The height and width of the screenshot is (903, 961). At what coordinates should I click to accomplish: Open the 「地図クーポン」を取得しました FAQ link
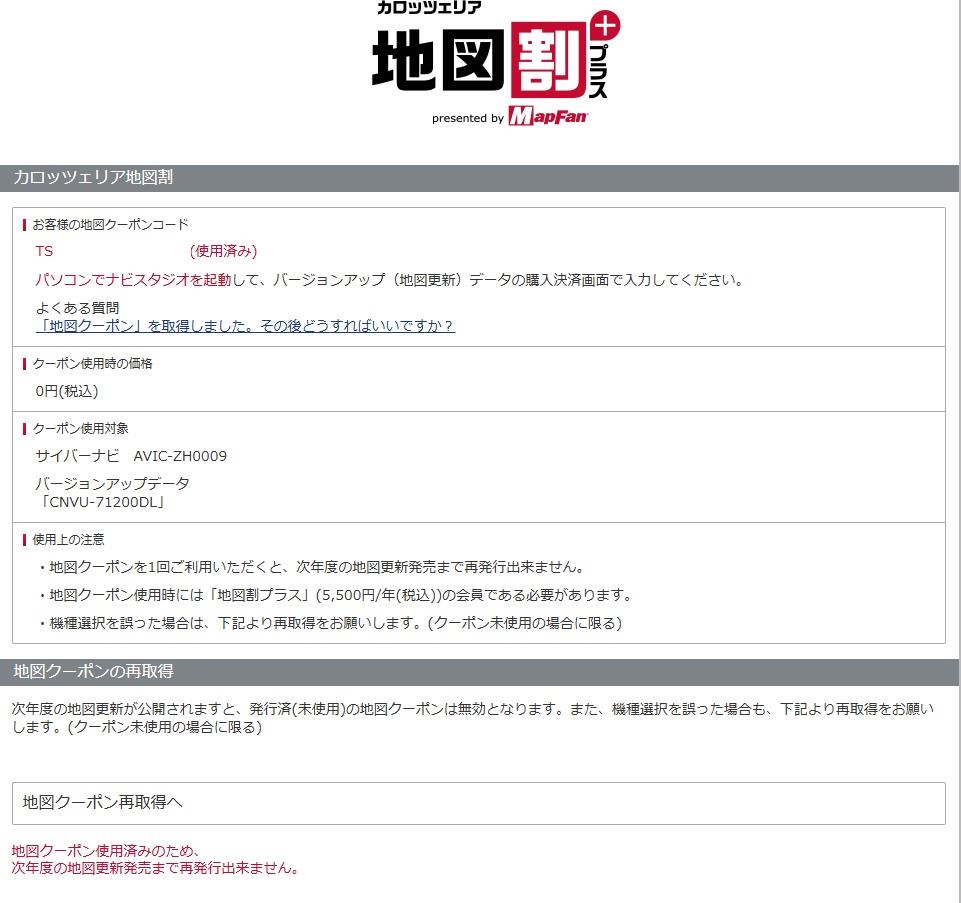[x=245, y=326]
